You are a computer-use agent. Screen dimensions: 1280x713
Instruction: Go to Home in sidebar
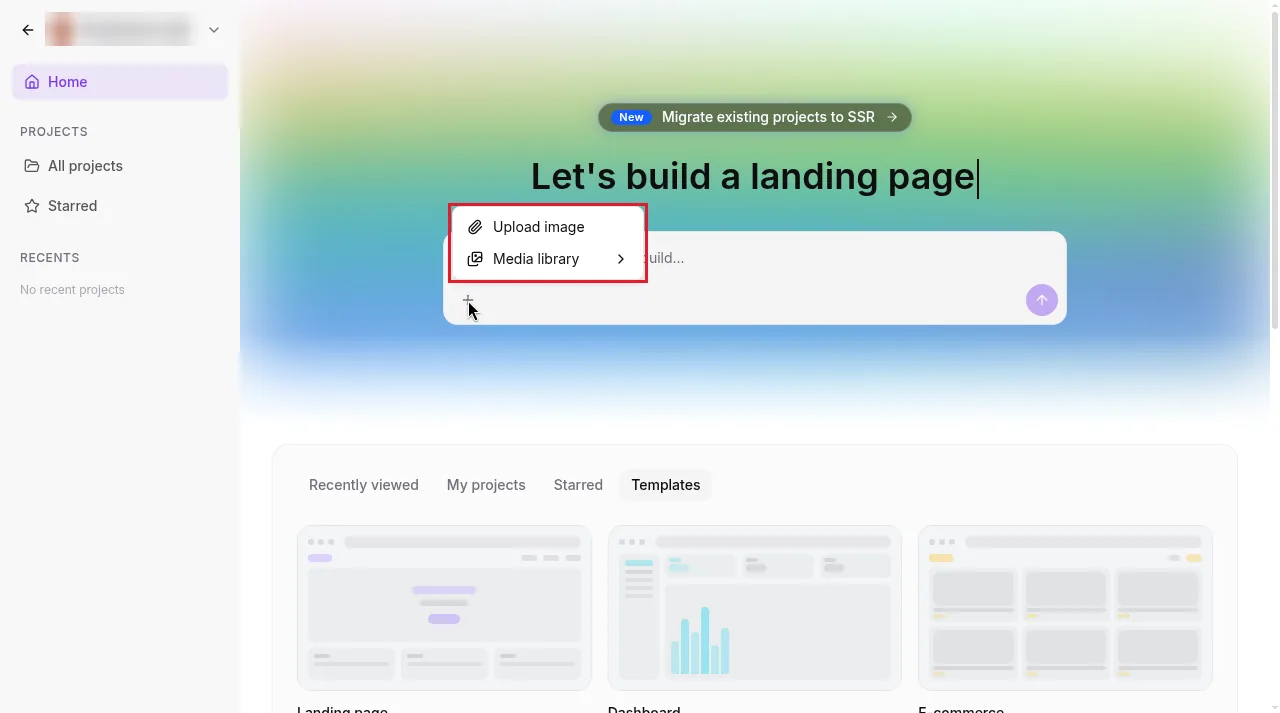(120, 82)
